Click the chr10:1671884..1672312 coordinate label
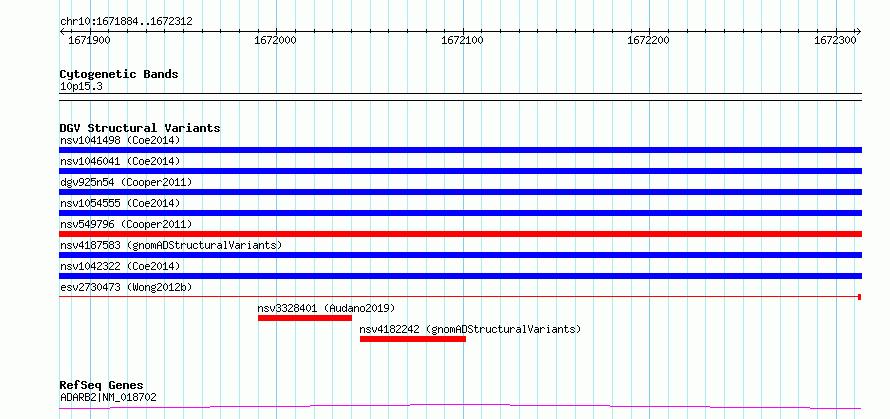The height and width of the screenshot is (419, 890). tap(126, 22)
